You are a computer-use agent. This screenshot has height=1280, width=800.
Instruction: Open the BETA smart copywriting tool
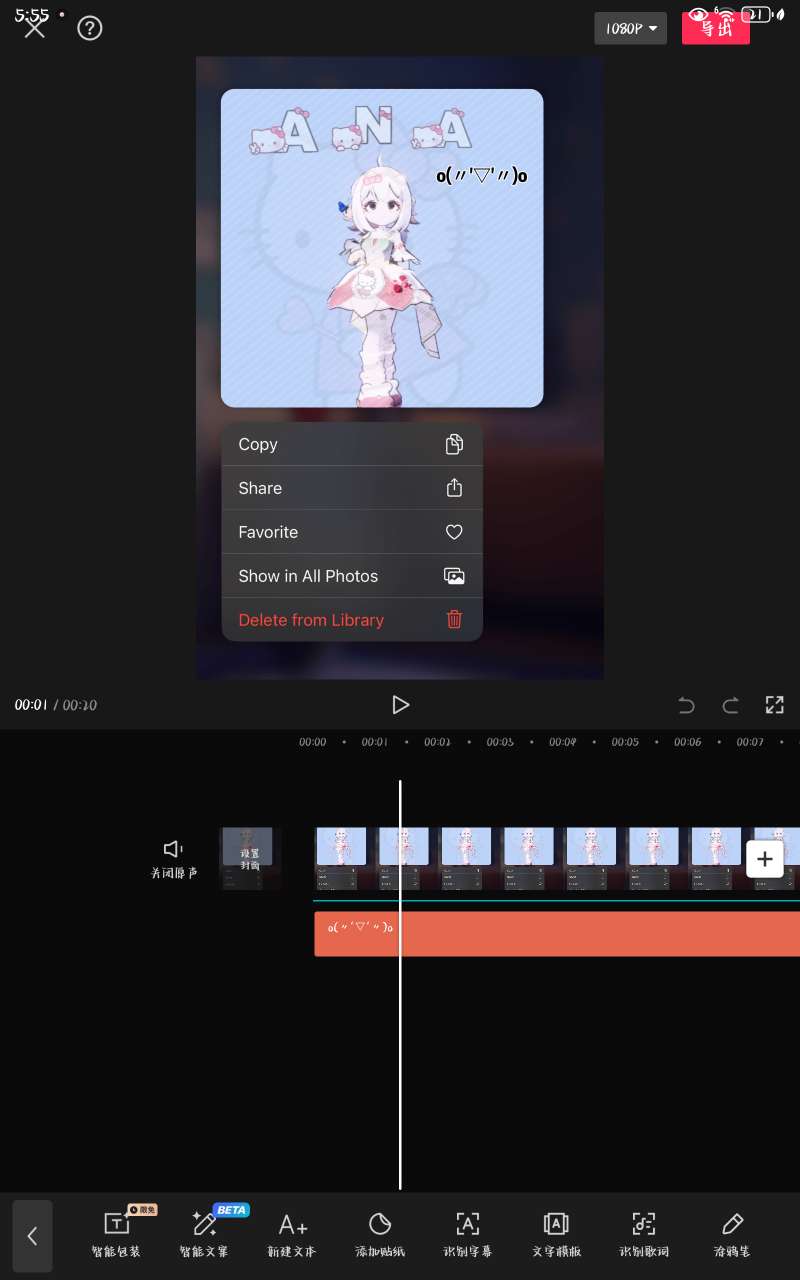[204, 1234]
